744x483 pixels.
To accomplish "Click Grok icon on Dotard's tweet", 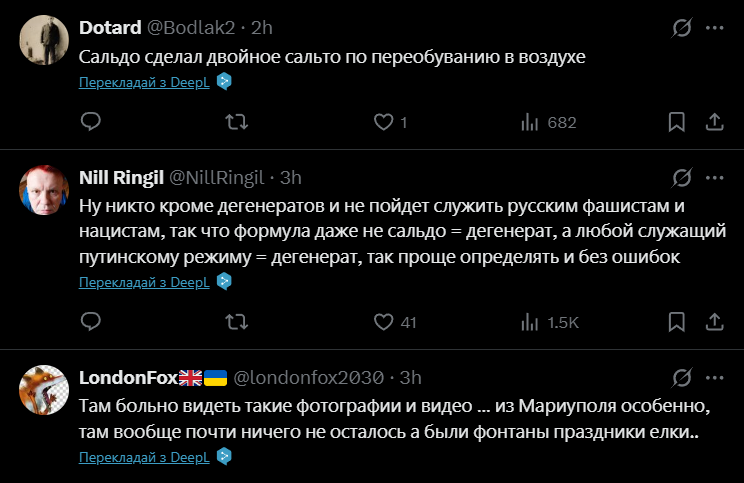I will (x=682, y=28).
